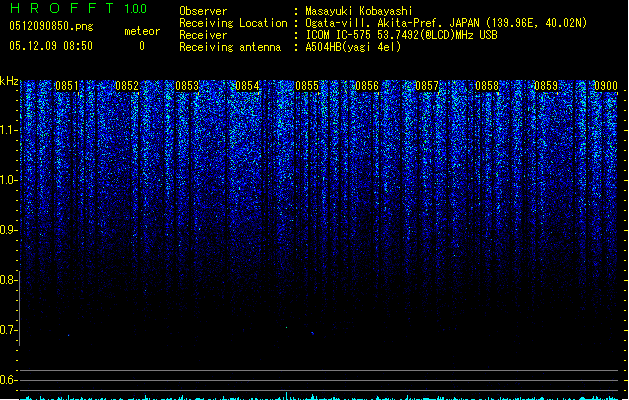Click the 0852 time marker
Image resolution: width=629 pixels, height=400 pixels.
pyautogui.click(x=127, y=86)
